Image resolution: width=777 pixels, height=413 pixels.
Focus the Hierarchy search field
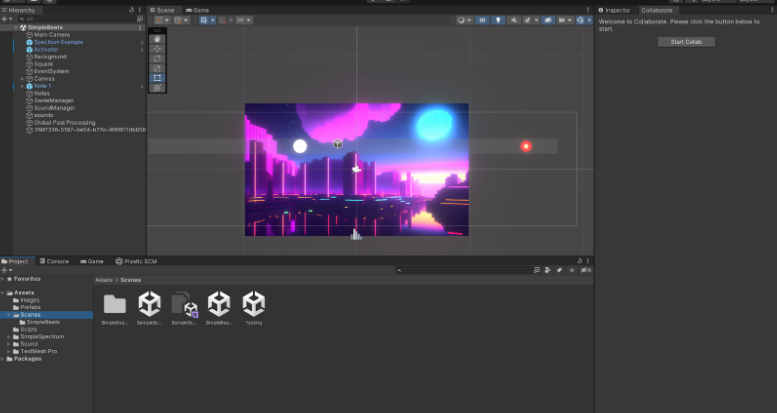pyautogui.click(x=78, y=19)
